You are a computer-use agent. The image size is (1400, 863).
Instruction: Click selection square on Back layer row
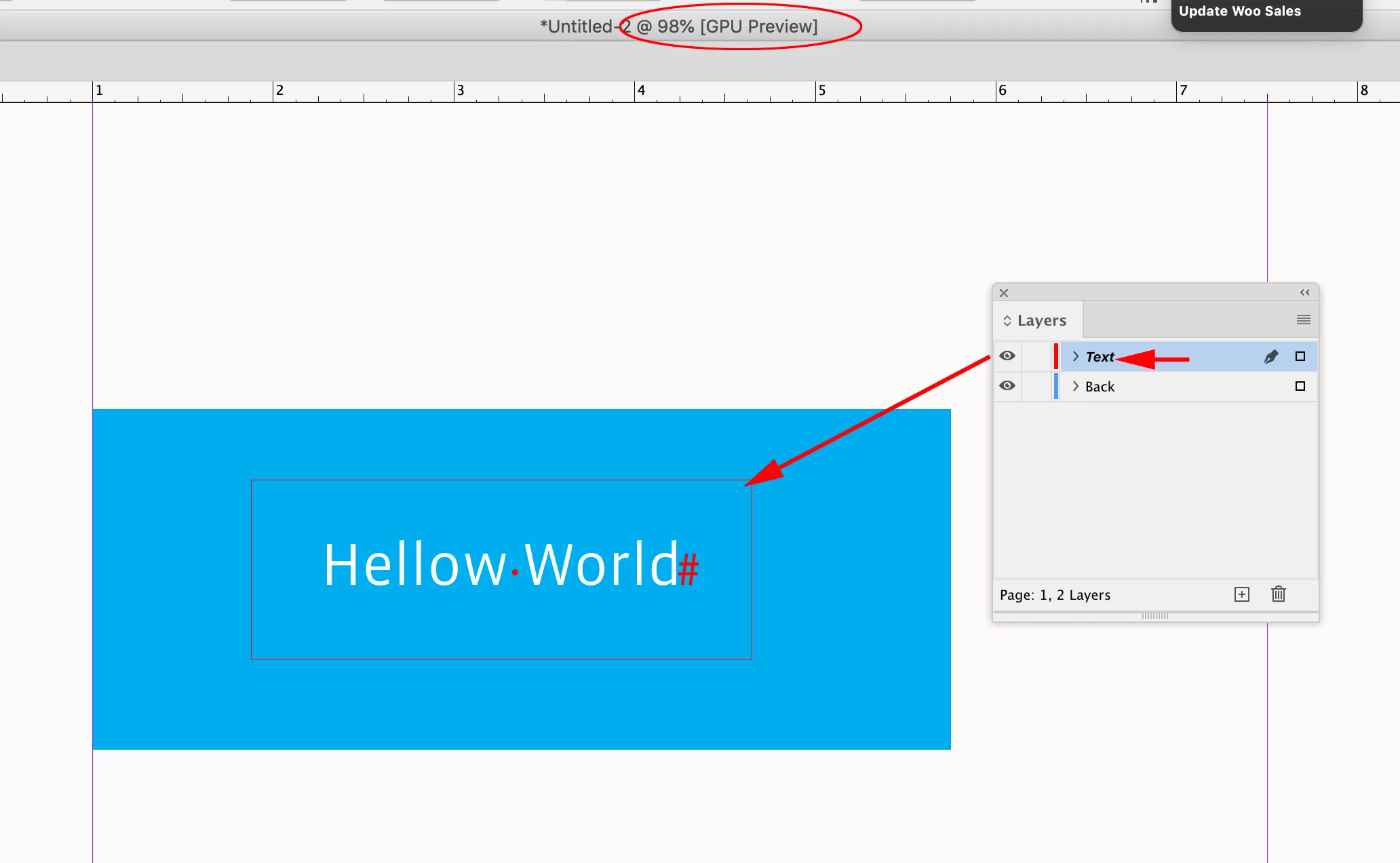point(1300,386)
